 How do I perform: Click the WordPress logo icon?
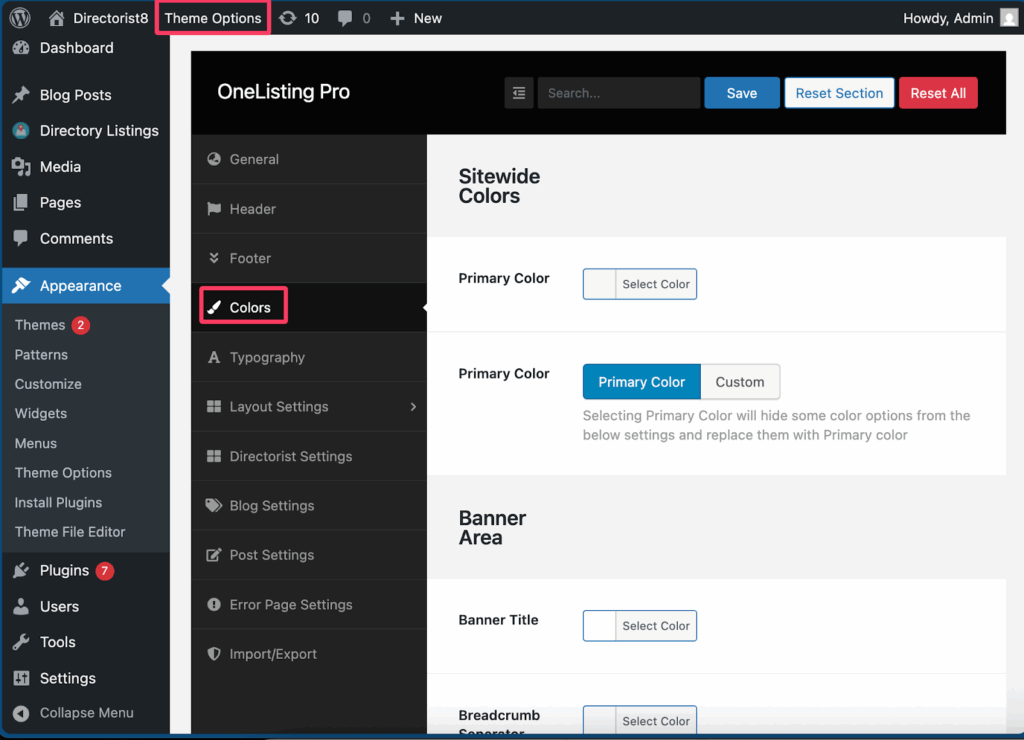21,18
